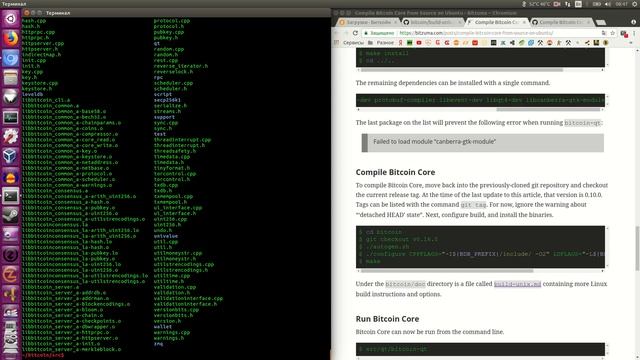Open System Monitor icon in dock

point(11,117)
